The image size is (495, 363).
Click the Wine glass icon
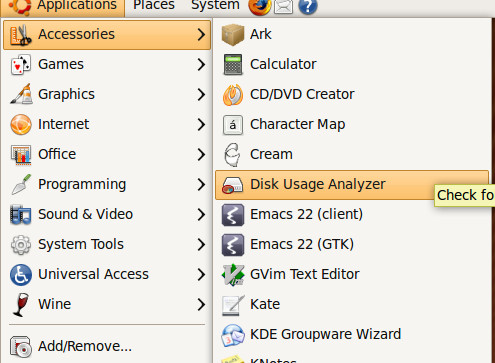tap(21, 304)
